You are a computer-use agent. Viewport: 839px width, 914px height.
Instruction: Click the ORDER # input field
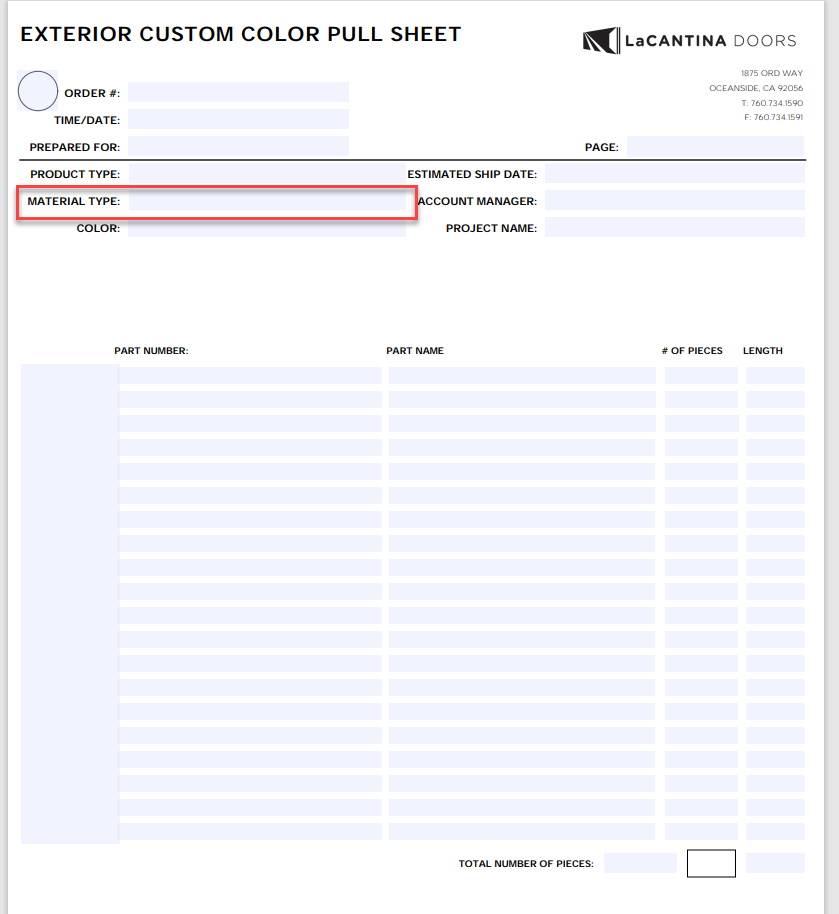point(238,92)
